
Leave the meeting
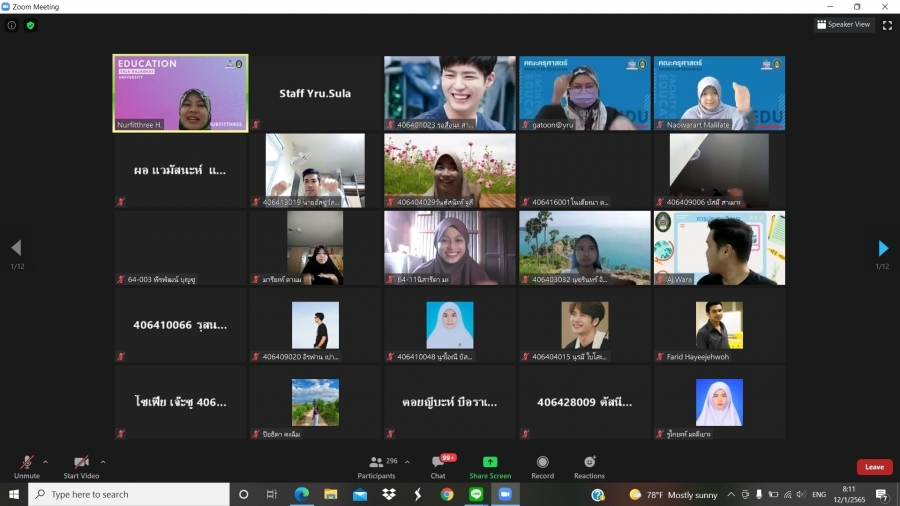click(x=874, y=467)
